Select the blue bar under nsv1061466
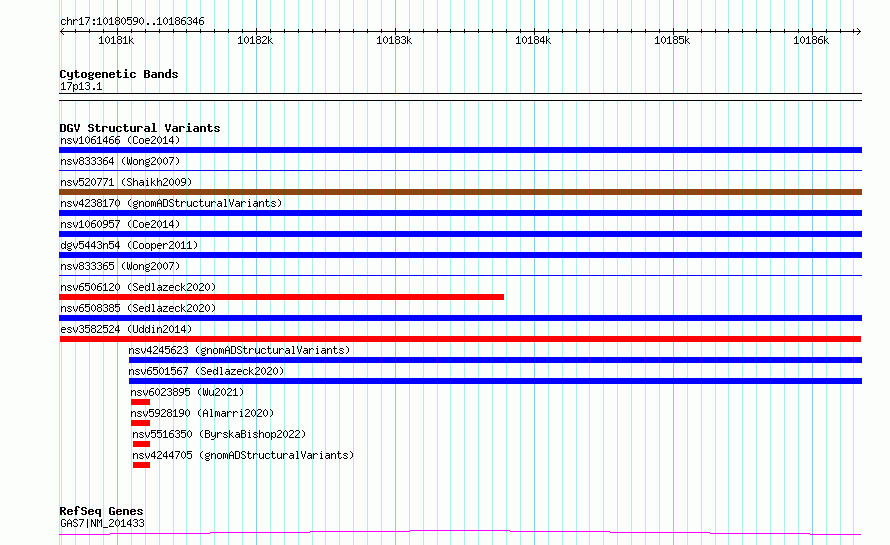The height and width of the screenshot is (545, 890). (460, 150)
